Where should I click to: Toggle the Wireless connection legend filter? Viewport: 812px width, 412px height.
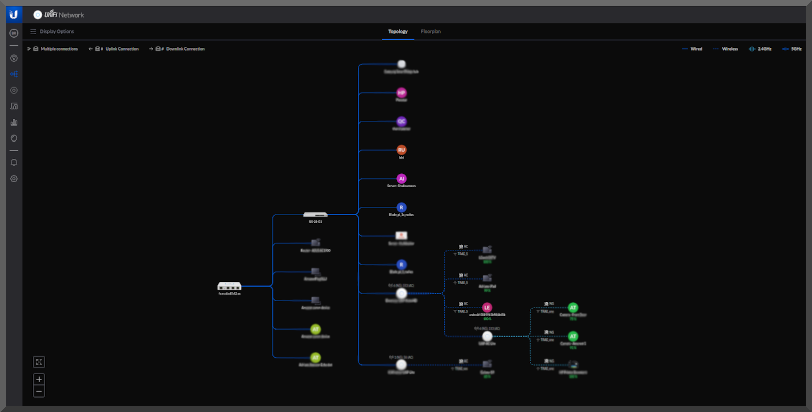pyautogui.click(x=727, y=48)
